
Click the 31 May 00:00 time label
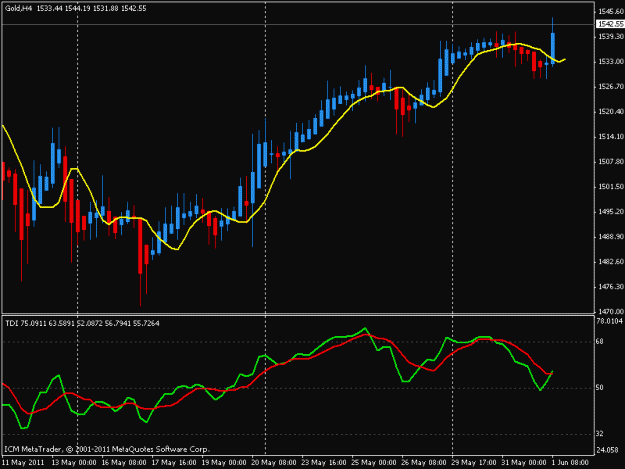coord(523,463)
